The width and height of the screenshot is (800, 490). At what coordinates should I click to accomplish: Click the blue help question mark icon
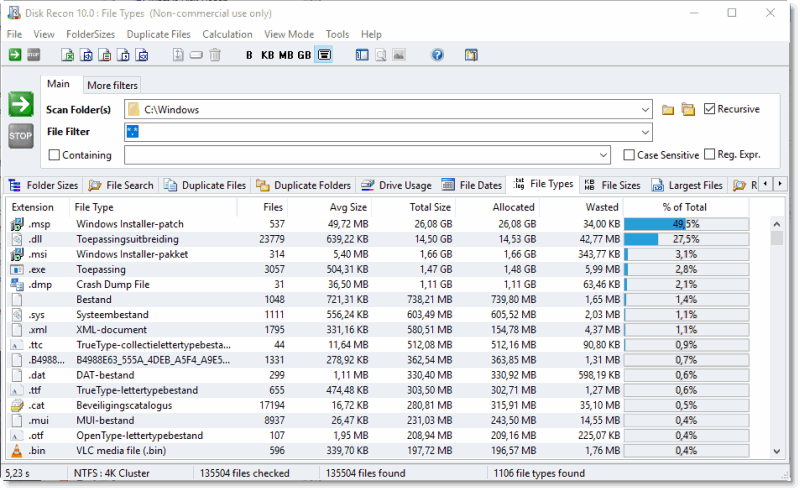(x=437, y=55)
